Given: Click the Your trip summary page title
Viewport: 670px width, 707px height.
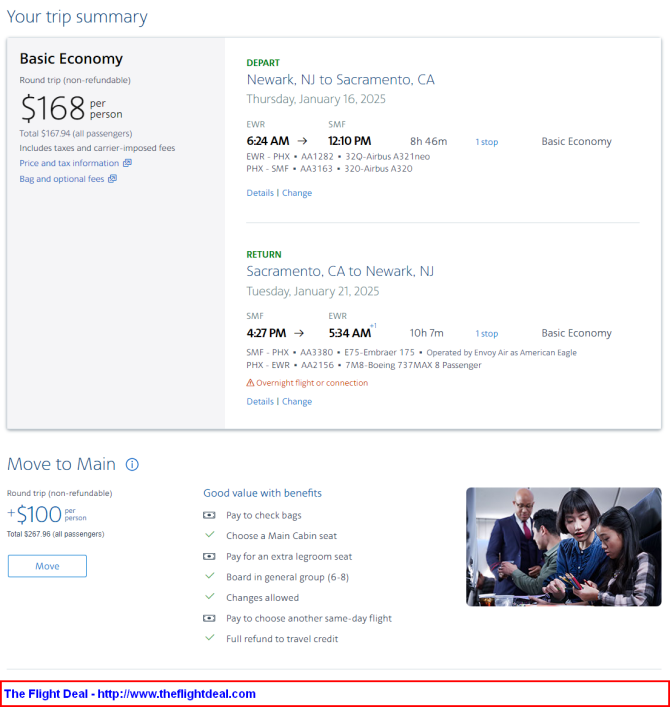Looking at the screenshot, I should click(77, 17).
